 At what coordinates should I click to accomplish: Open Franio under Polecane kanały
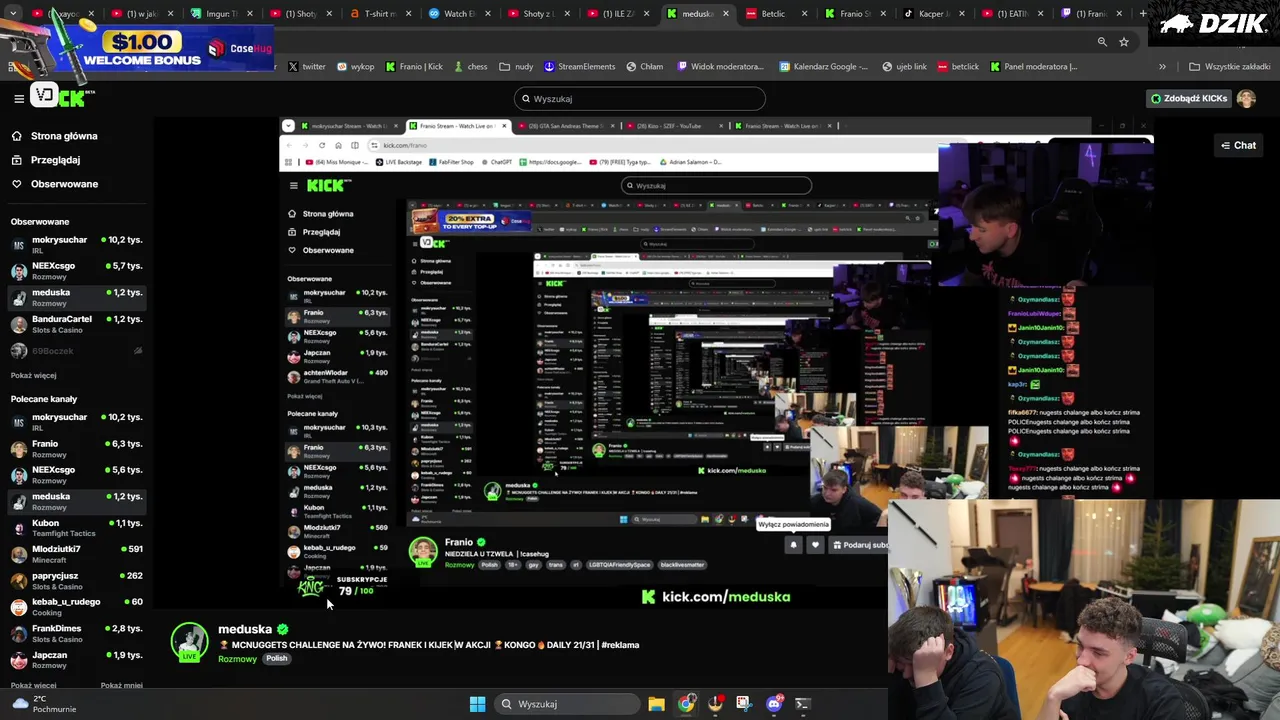77,449
